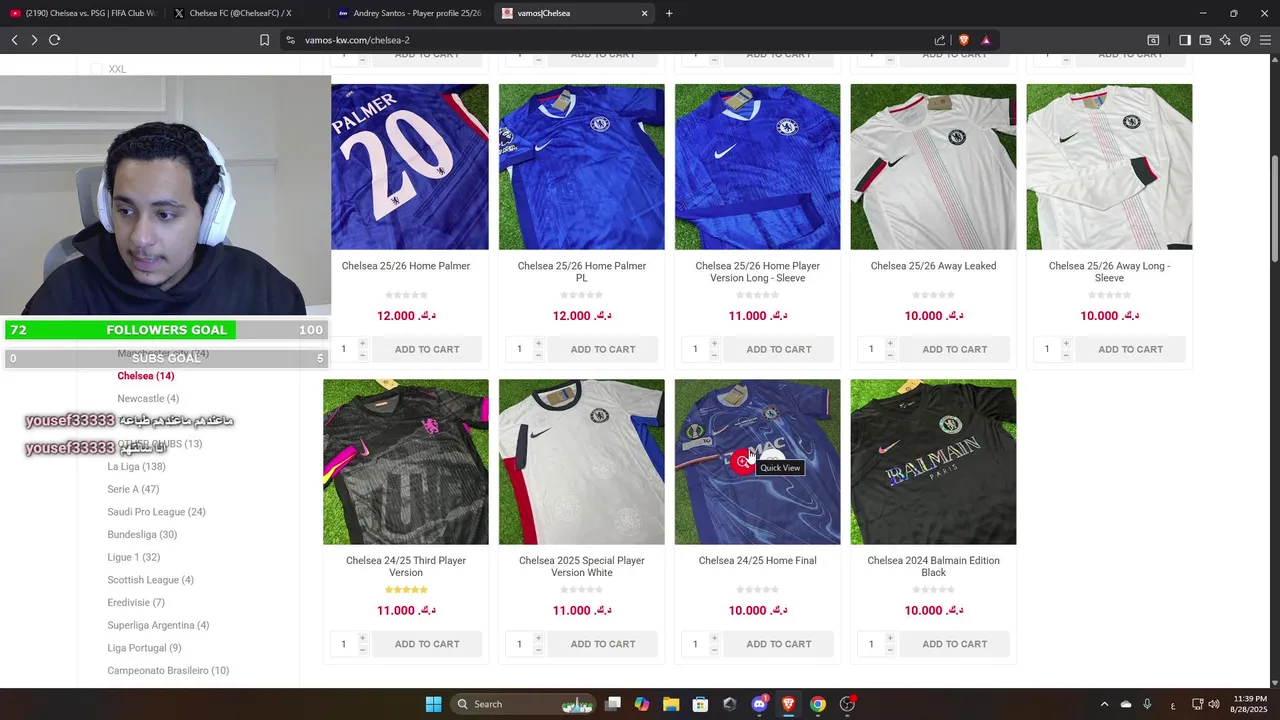This screenshot has width=1280, height=720.
Task: Reload the page with the refresh icon
Action: 54,40
